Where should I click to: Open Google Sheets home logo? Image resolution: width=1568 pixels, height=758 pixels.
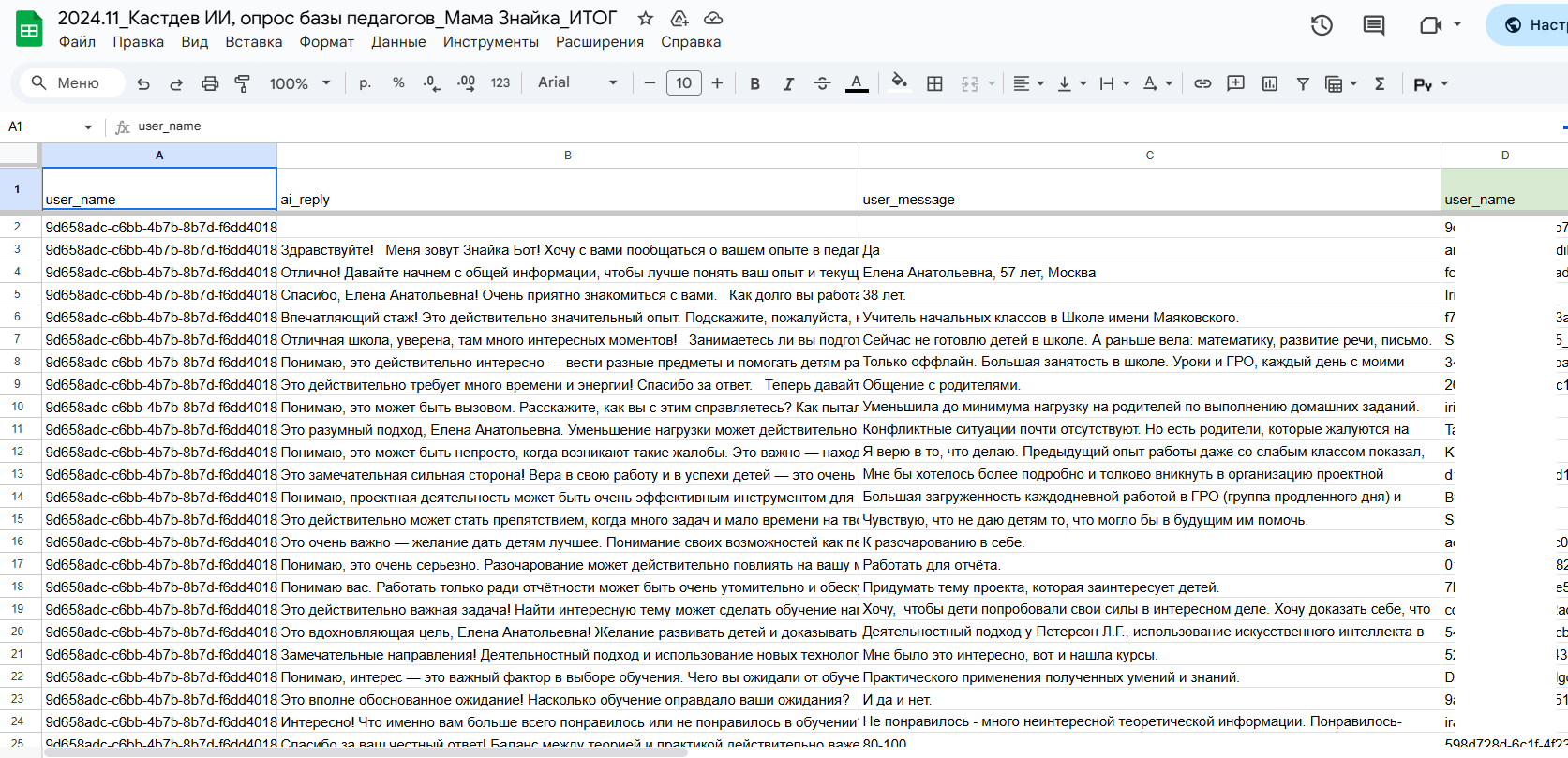30,29
